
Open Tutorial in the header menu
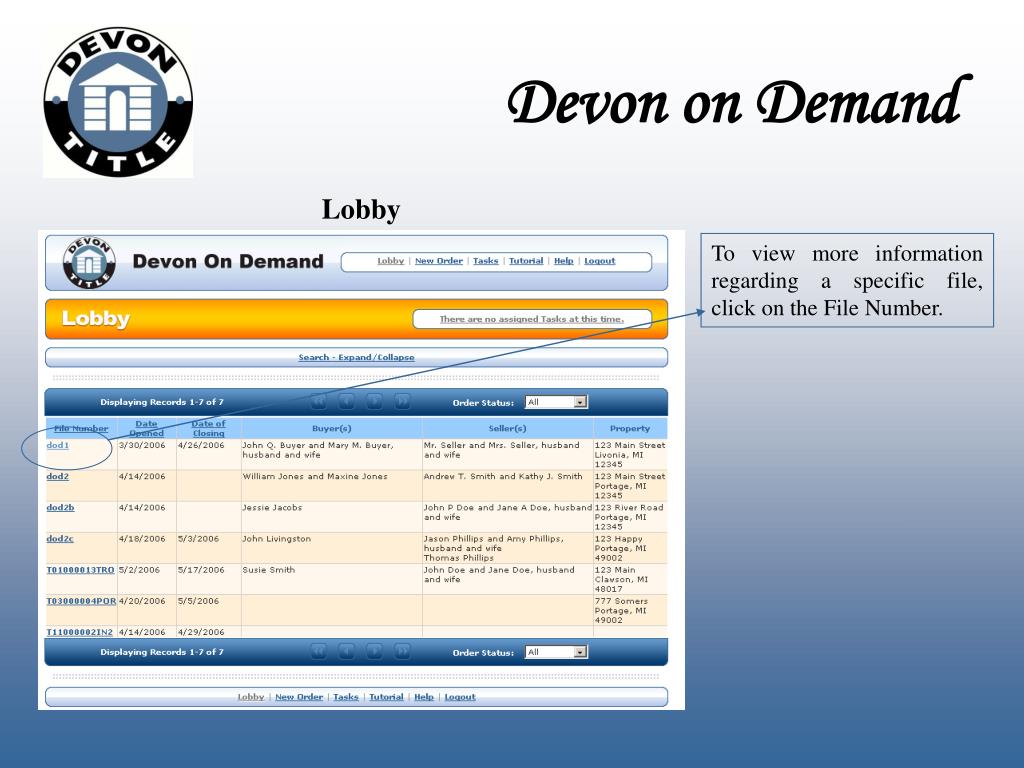(526, 261)
